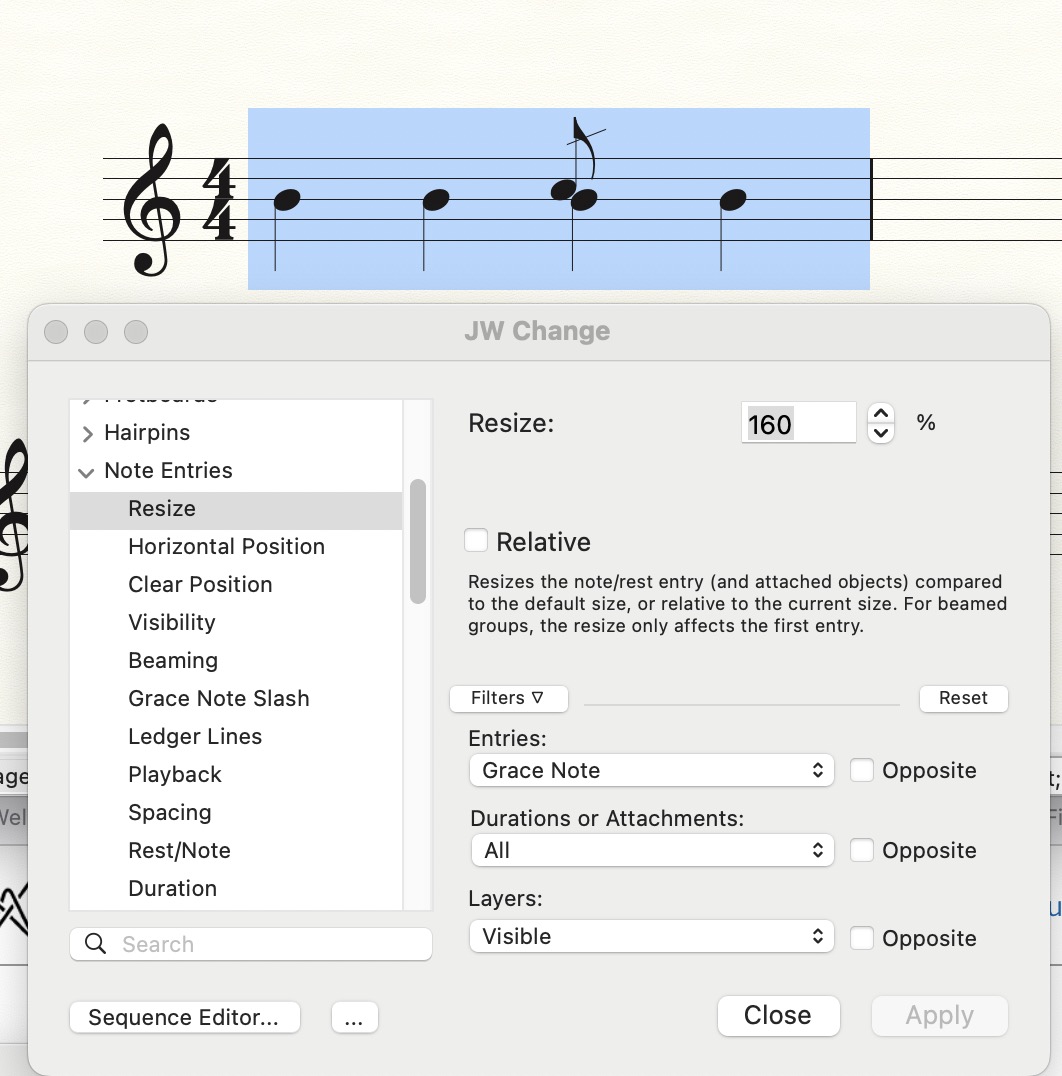
Task: Enable the Relative checkbox
Action: point(476,541)
